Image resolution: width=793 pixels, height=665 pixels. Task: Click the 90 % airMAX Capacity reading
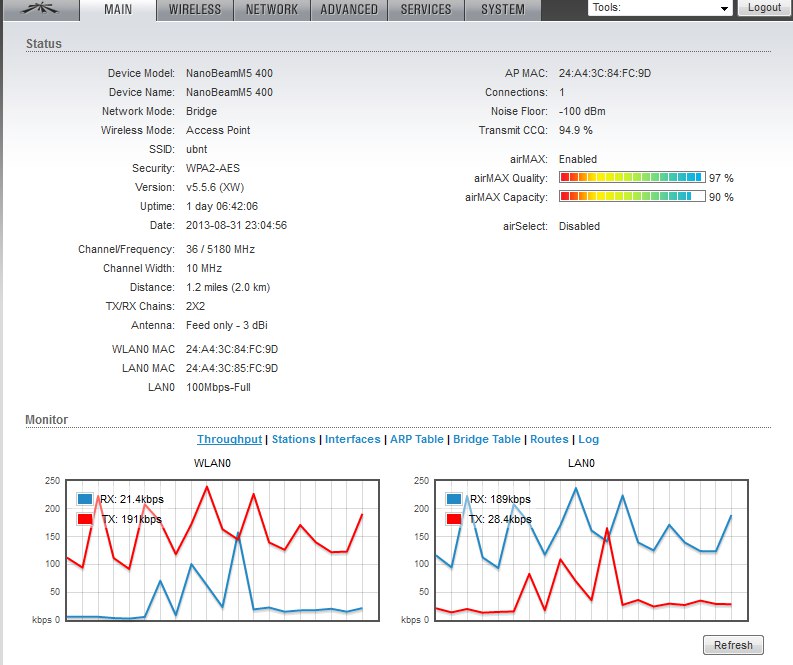click(721, 197)
